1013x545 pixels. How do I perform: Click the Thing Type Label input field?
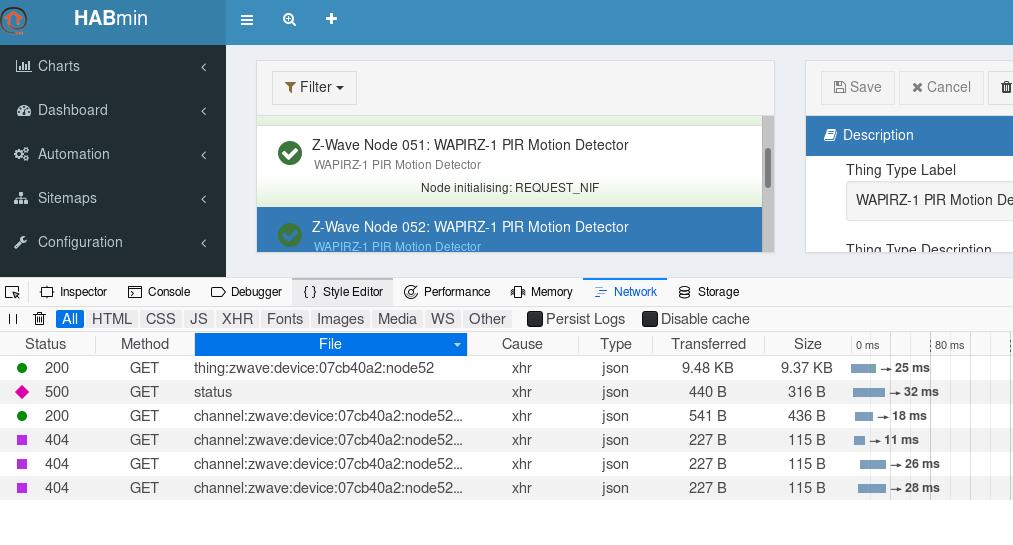click(930, 201)
